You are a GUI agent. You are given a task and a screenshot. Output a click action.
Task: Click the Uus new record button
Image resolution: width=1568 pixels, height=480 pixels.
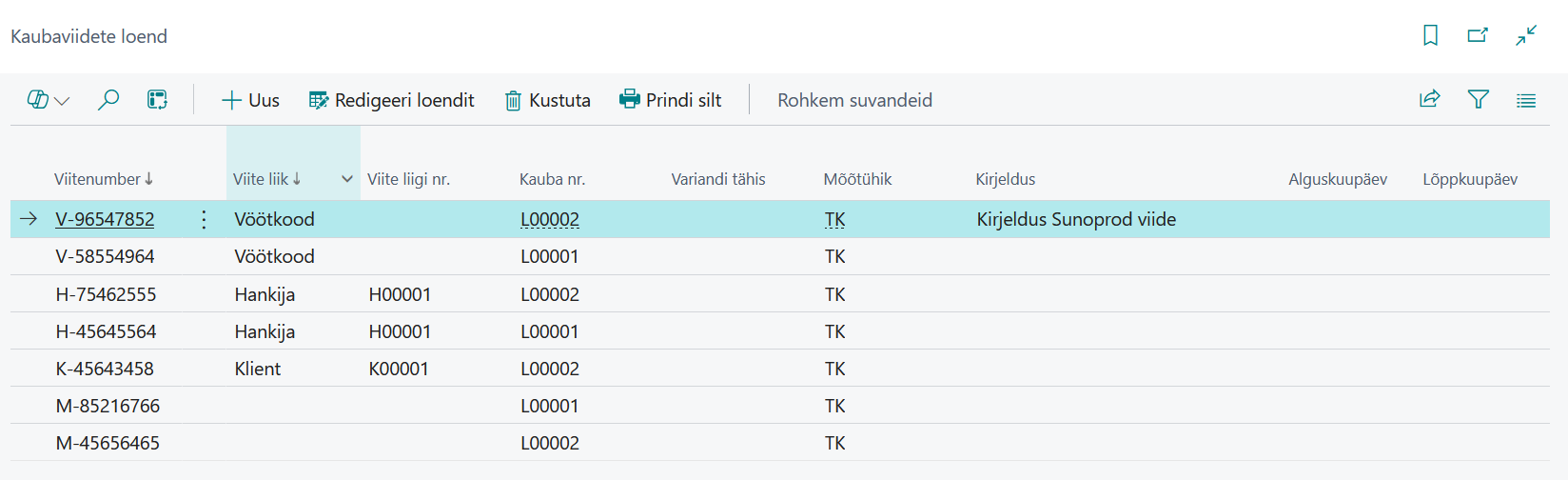(x=250, y=100)
